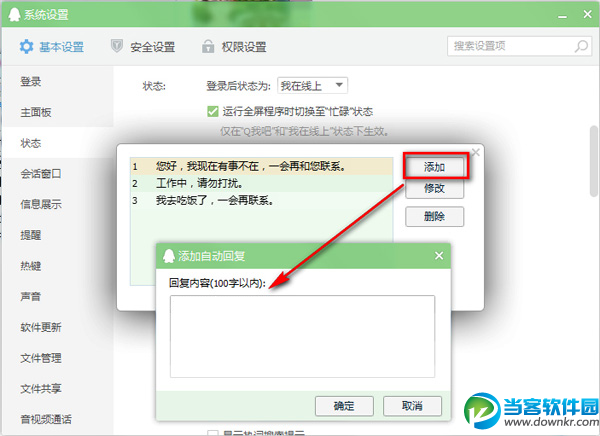Click the 删除 button

pos(434,217)
